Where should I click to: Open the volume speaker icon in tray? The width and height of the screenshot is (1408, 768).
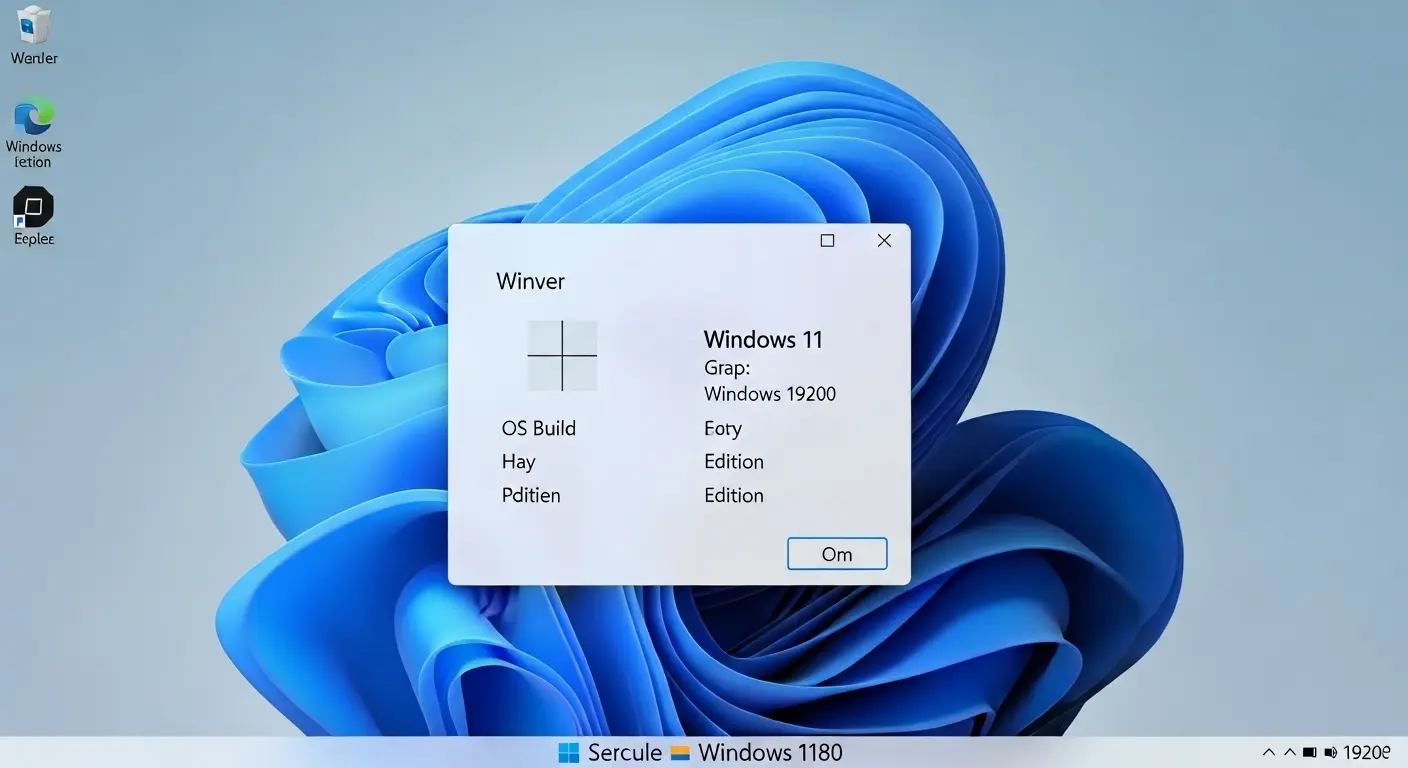point(1331,753)
